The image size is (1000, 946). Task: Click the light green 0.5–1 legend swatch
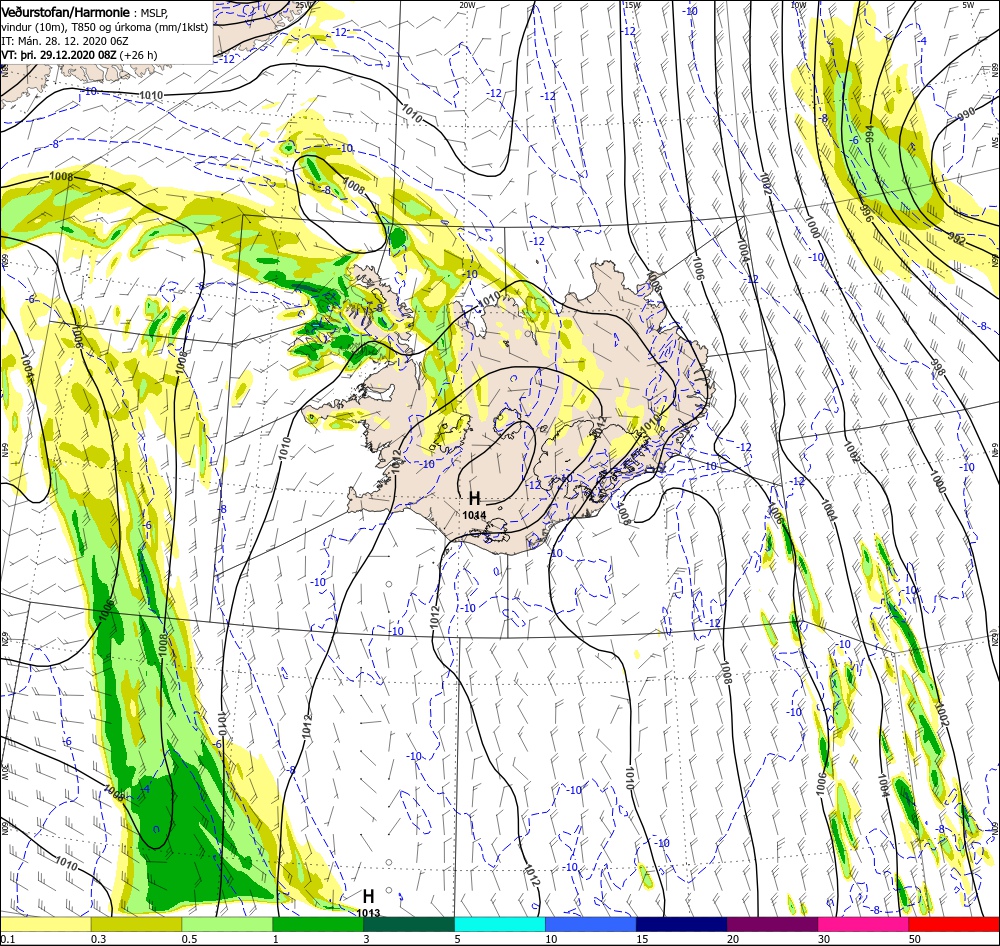(227, 923)
